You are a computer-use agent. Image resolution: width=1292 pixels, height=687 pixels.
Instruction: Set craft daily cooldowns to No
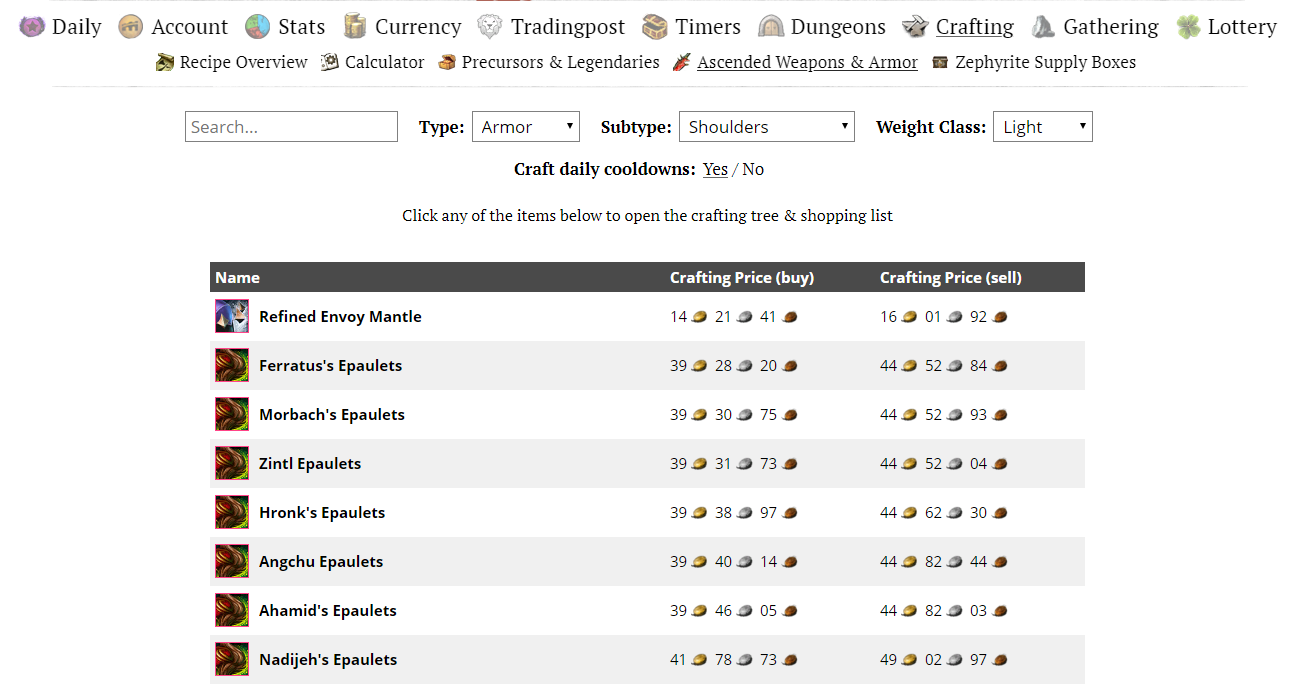[x=753, y=170]
